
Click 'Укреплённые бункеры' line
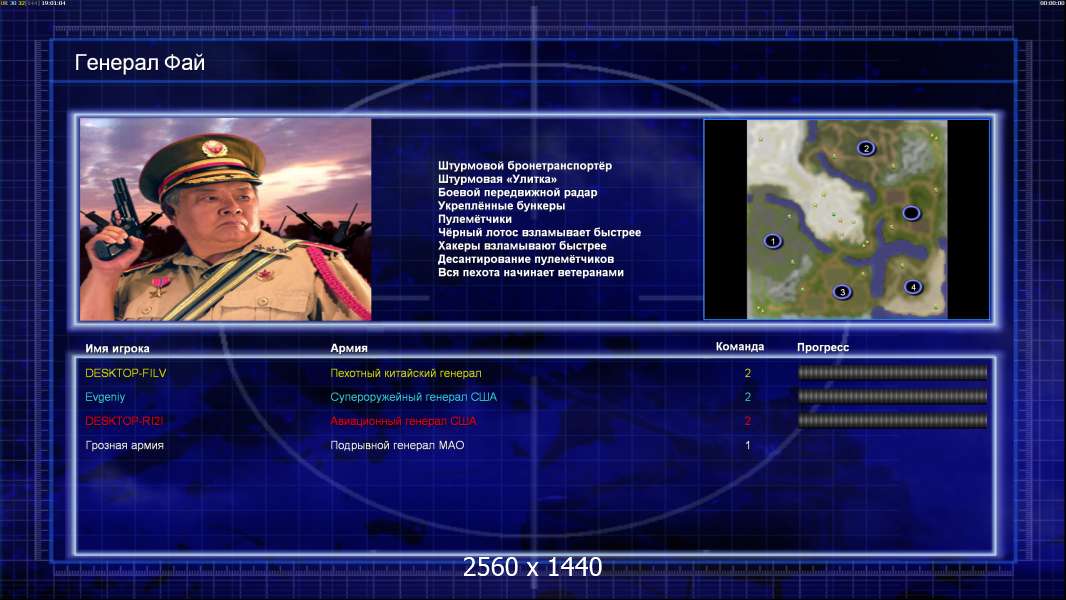coord(501,206)
